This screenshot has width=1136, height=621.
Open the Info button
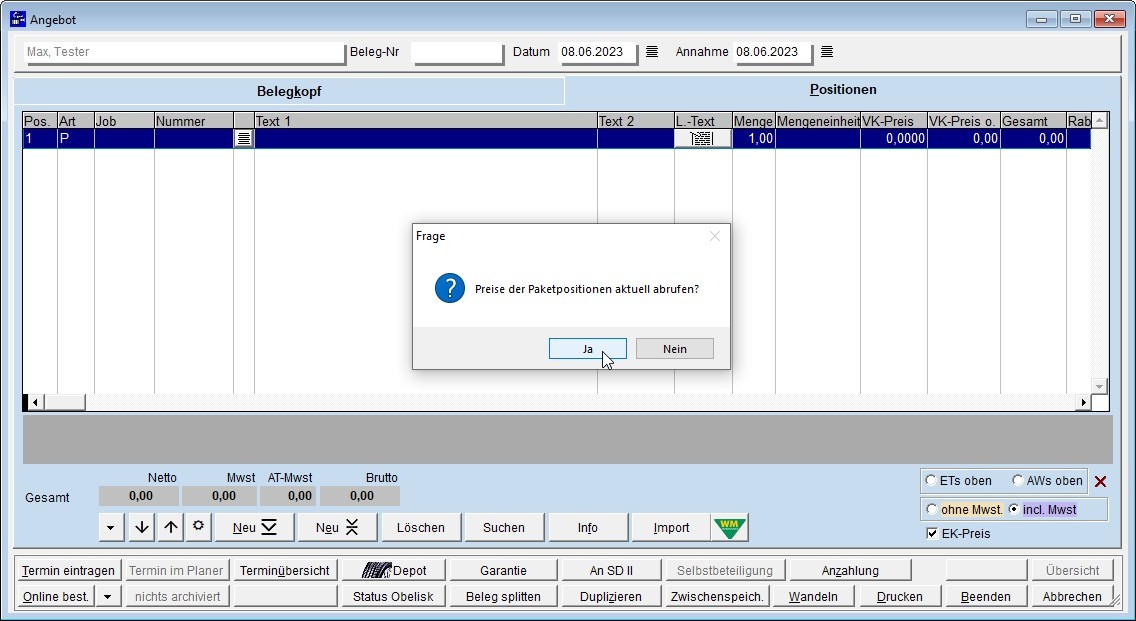tap(588, 528)
